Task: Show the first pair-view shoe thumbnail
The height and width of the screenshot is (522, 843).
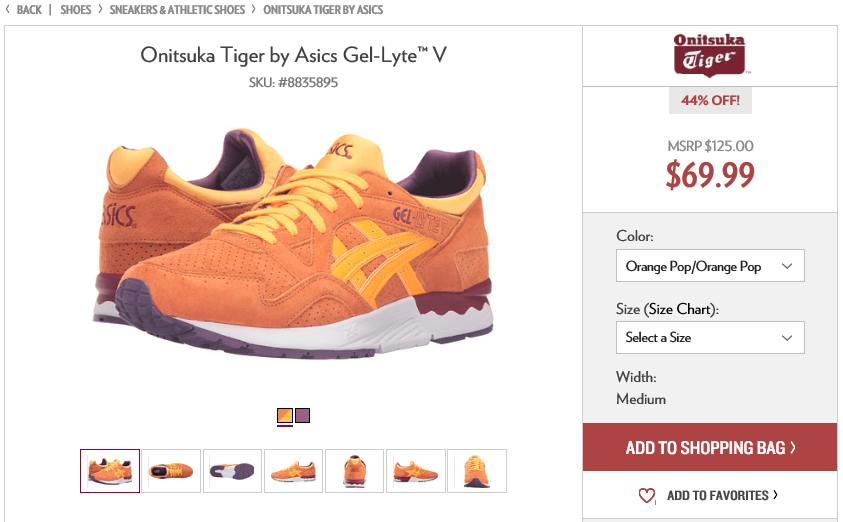Action: pos(110,471)
